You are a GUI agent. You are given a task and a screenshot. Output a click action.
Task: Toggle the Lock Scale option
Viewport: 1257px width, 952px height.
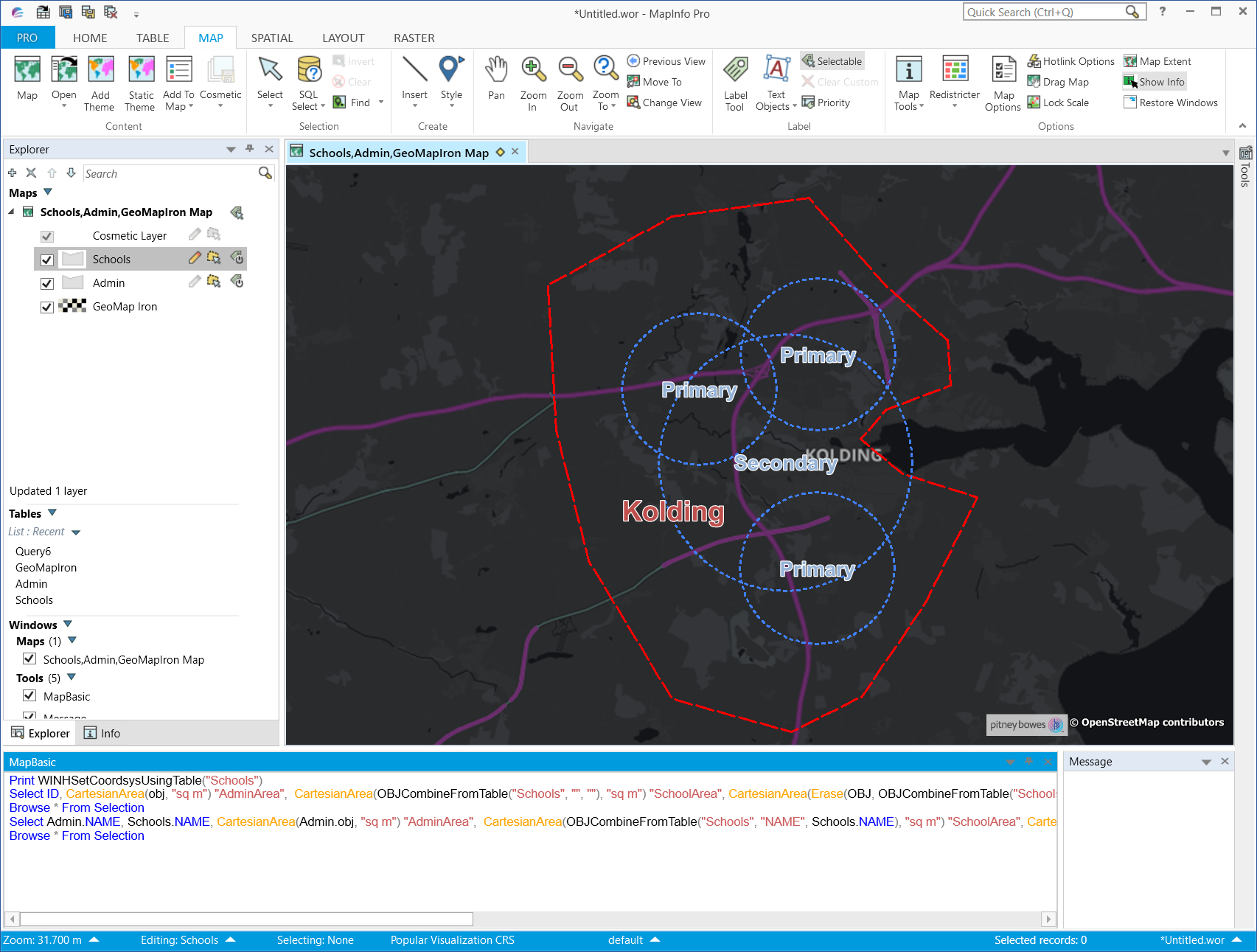(x=1058, y=103)
